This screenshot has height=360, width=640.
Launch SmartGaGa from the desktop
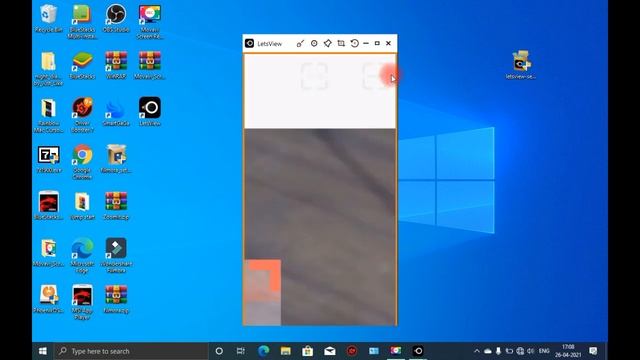tap(116, 112)
